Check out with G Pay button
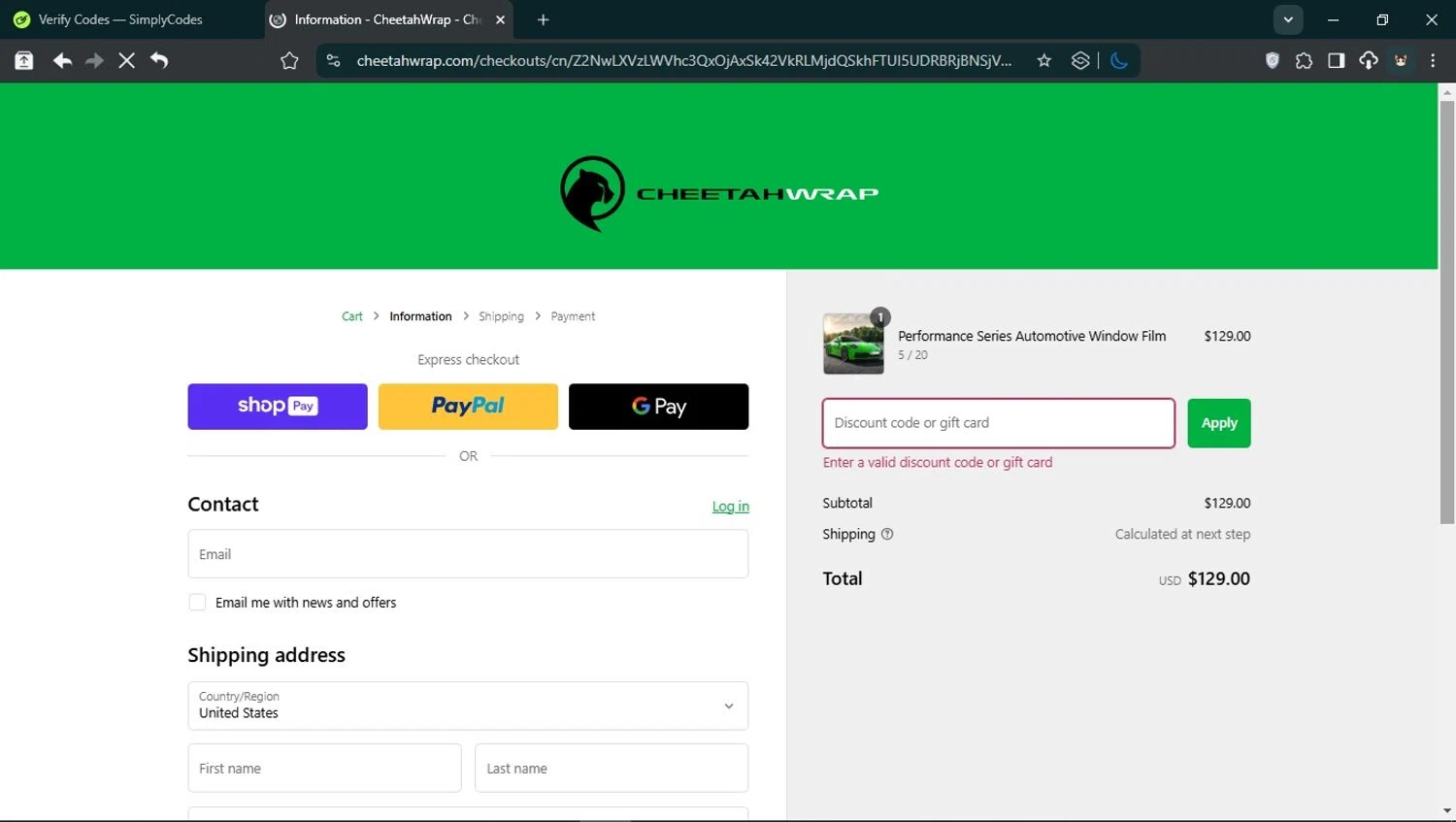Viewport: 1456px width, 822px height. [658, 407]
